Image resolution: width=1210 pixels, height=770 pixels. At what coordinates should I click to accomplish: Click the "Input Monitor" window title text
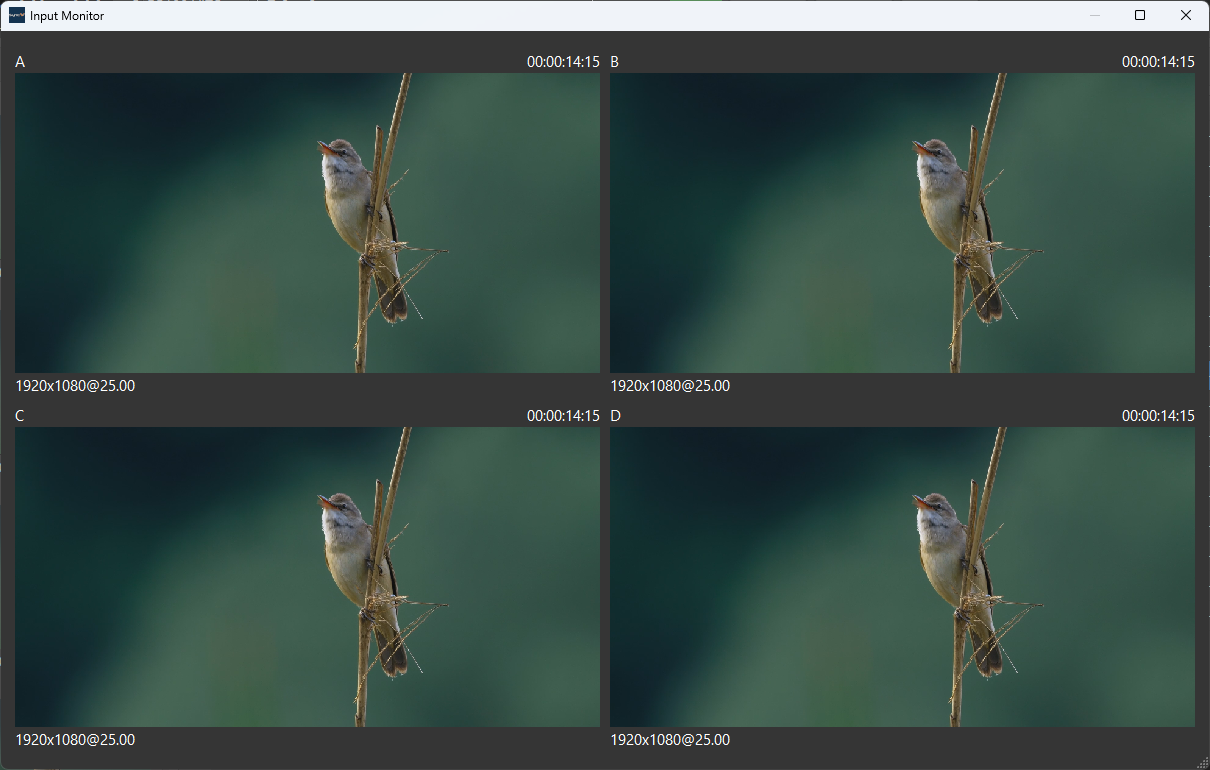tap(67, 16)
